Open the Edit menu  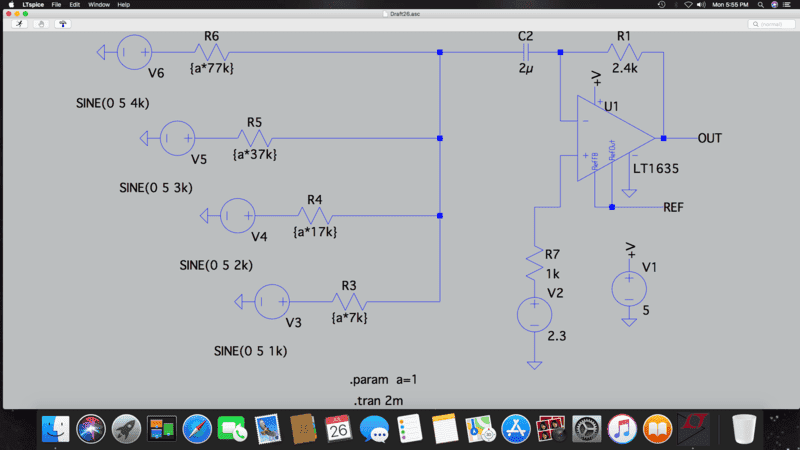click(75, 5)
